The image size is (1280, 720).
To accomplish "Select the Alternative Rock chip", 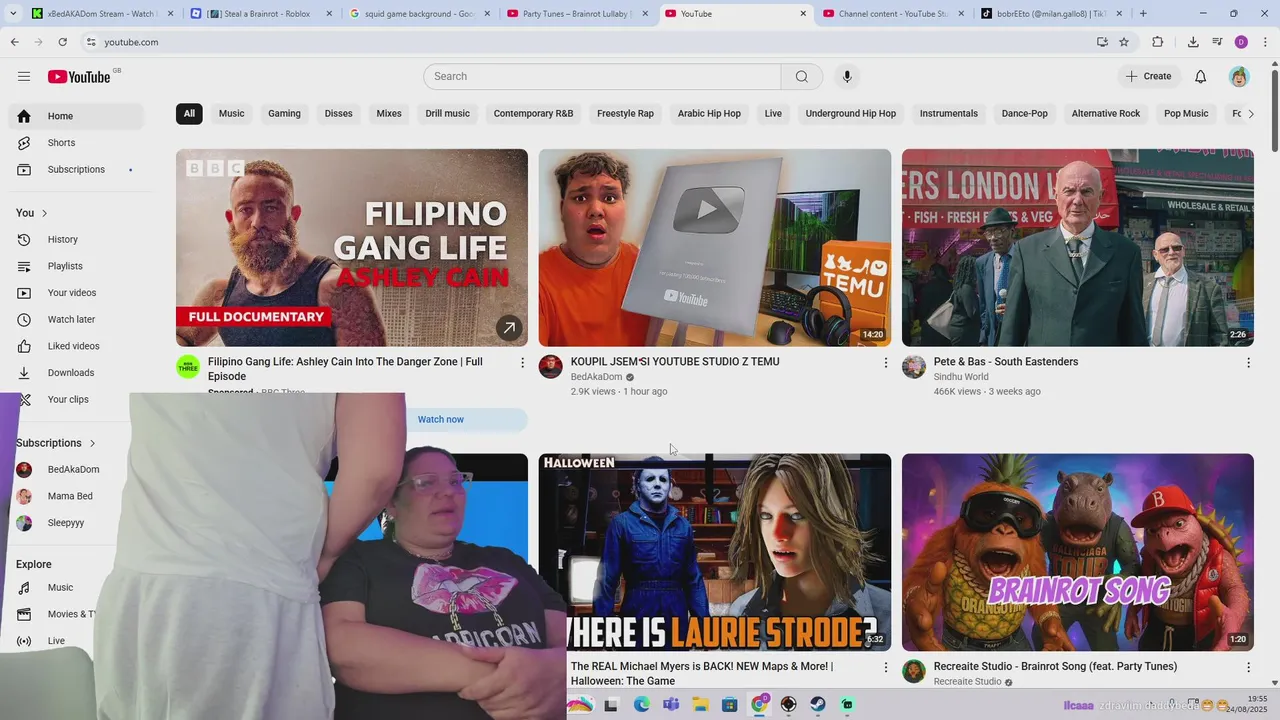I will pyautogui.click(x=1106, y=114).
